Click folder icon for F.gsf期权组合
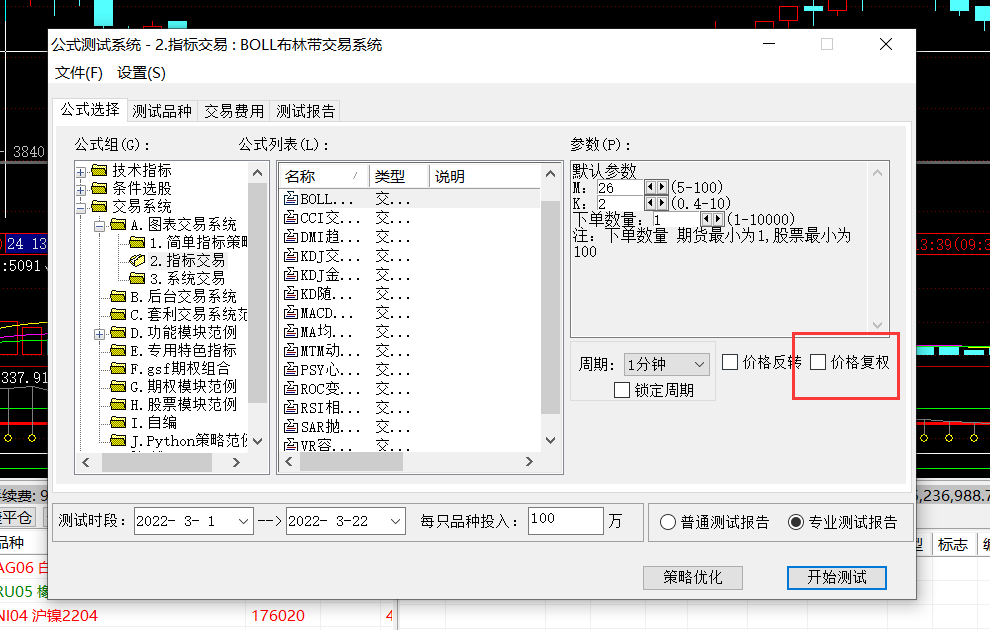The height and width of the screenshot is (630, 990). point(118,369)
